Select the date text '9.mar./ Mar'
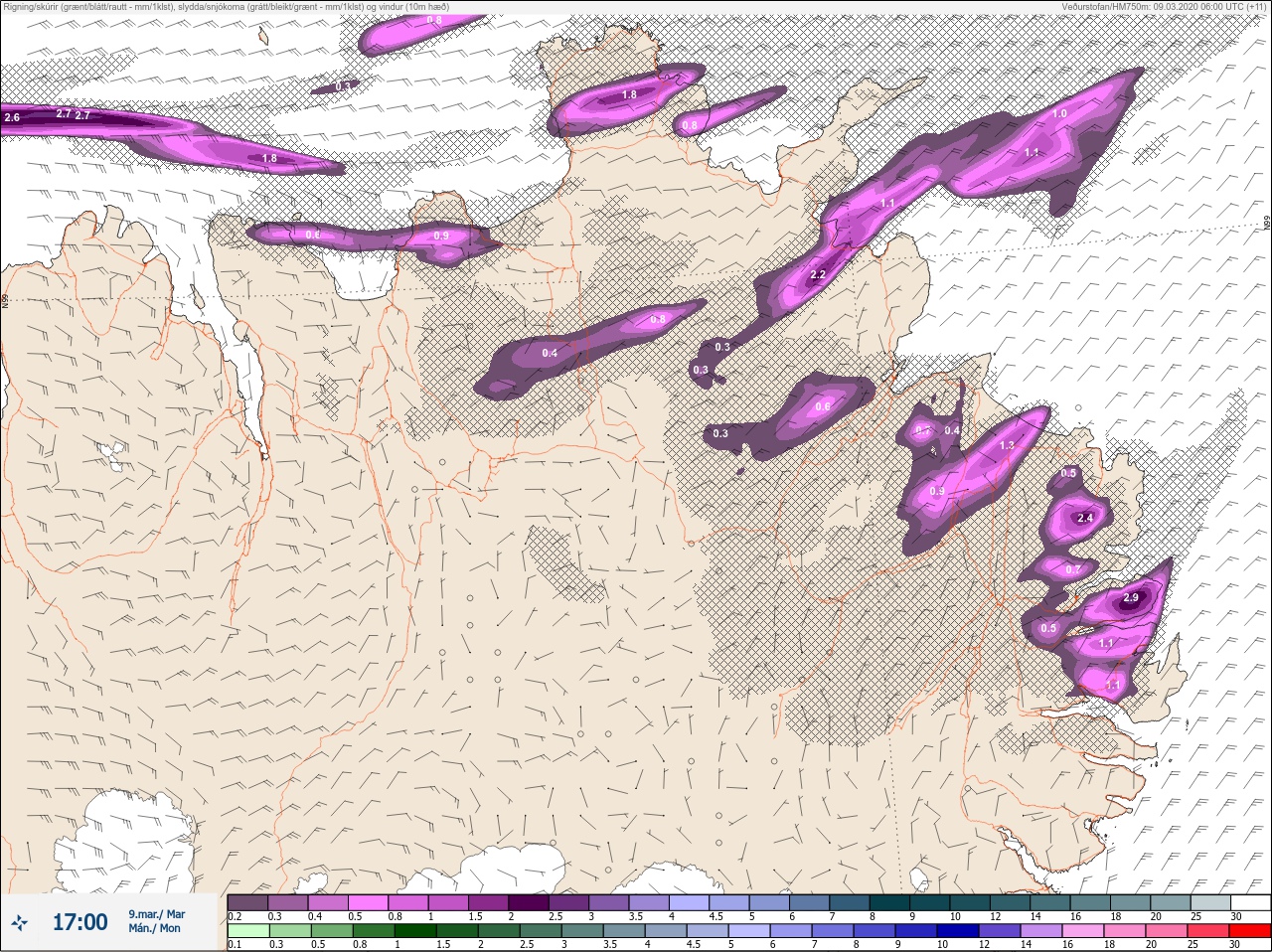 tap(156, 914)
